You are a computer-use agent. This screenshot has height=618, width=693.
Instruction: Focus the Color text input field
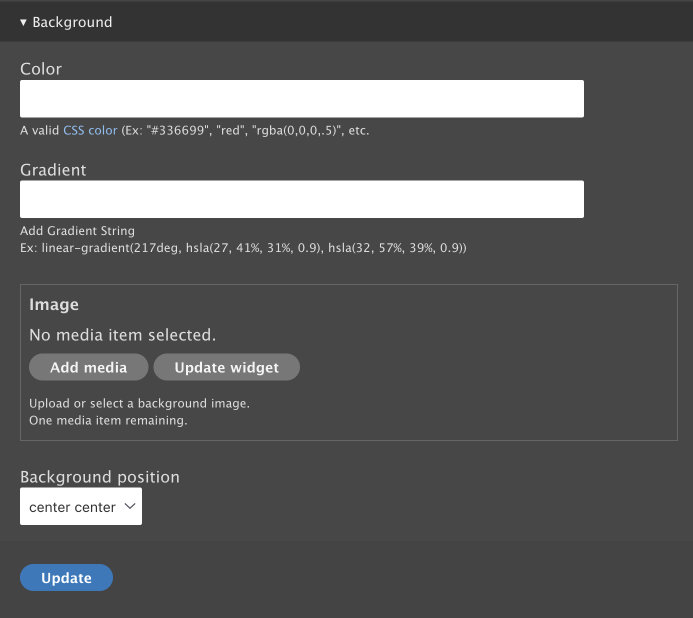pyautogui.click(x=301, y=99)
